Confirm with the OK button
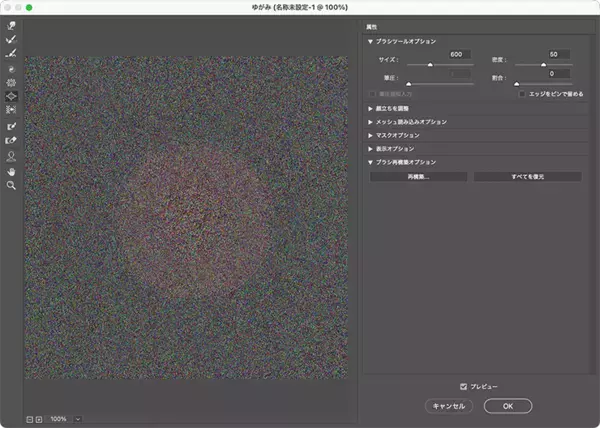The width and height of the screenshot is (600, 428). pyautogui.click(x=508, y=406)
